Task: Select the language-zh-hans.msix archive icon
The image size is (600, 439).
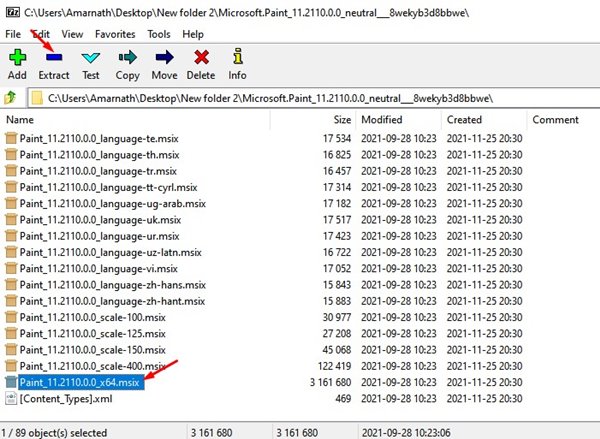Action: pos(11,285)
